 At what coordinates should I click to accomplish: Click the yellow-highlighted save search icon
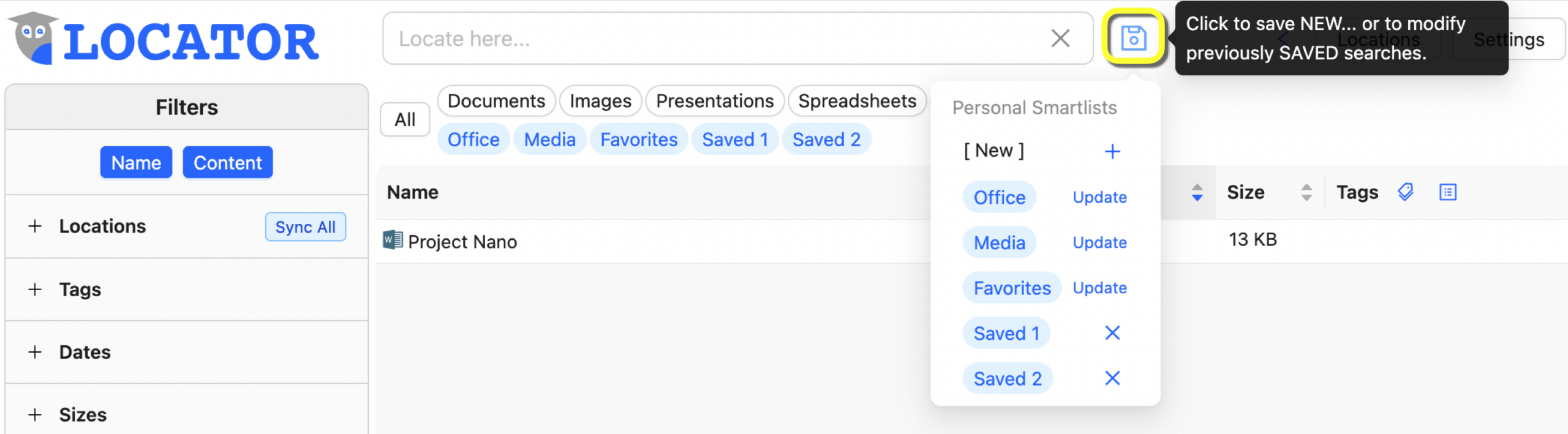pyautogui.click(x=1135, y=38)
